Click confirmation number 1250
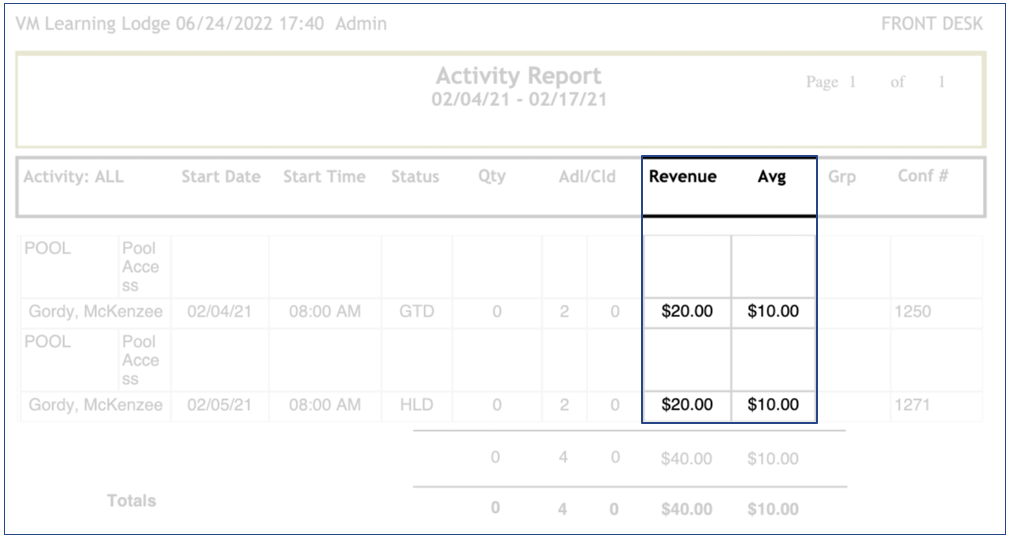Image resolution: width=1010 pixels, height=539 pixels. [912, 312]
